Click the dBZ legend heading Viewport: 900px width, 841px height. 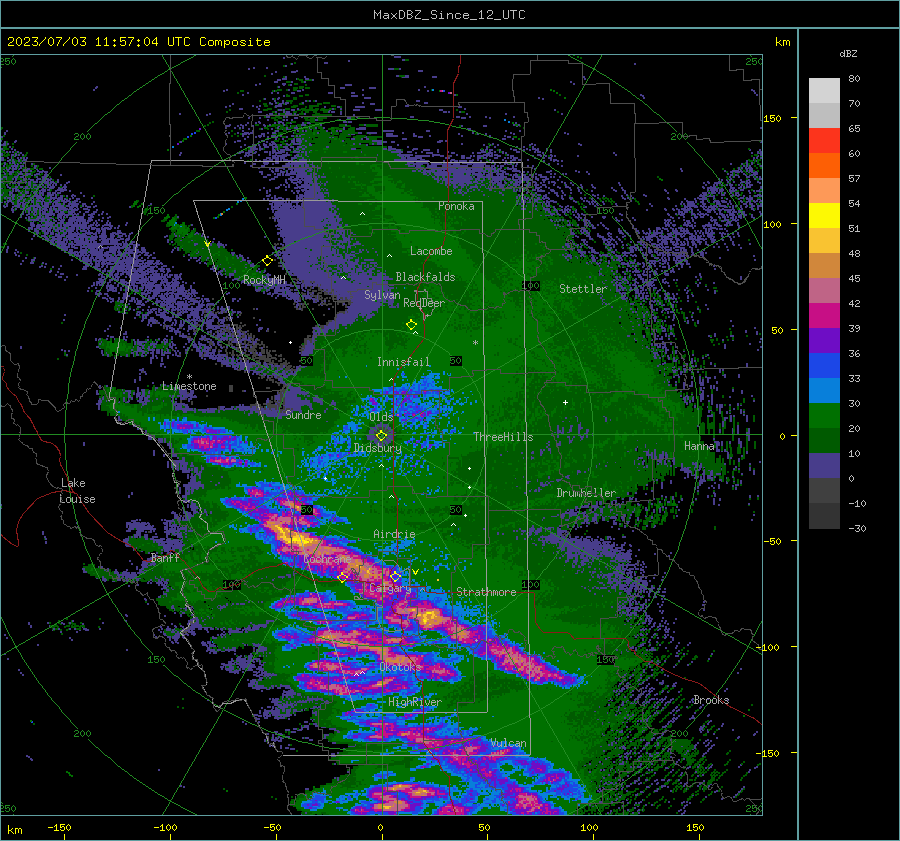click(848, 53)
